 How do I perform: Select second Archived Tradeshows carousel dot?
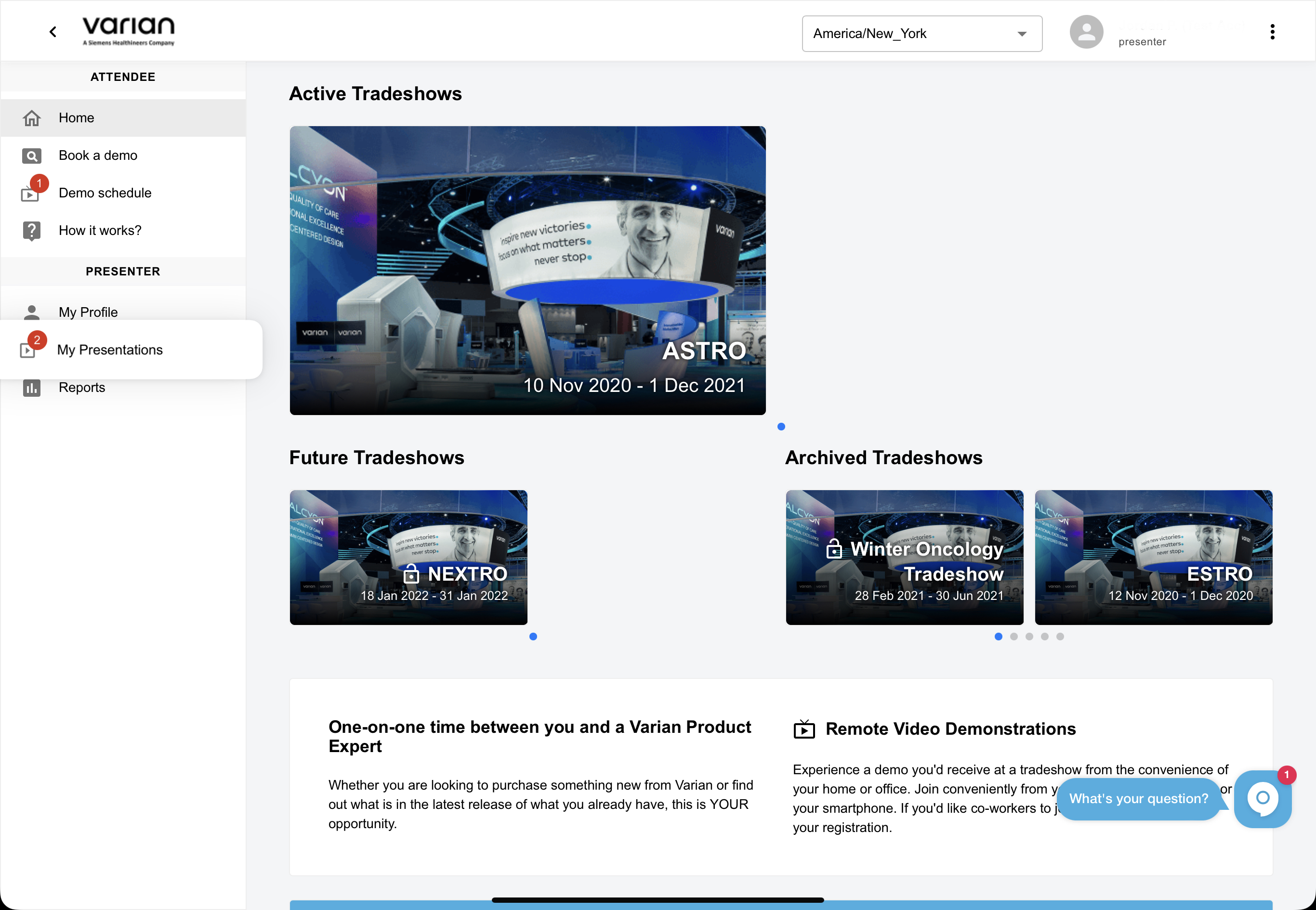pos(1013,637)
